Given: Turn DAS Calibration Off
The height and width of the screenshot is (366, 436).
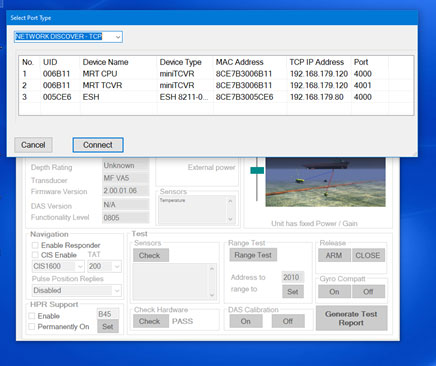Looking at the screenshot, I should [288, 321].
